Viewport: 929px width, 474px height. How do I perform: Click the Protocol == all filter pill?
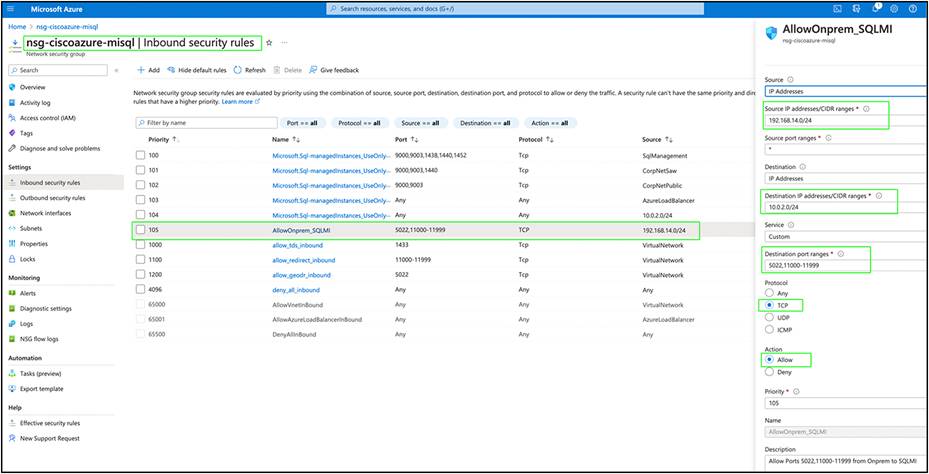tap(360, 123)
